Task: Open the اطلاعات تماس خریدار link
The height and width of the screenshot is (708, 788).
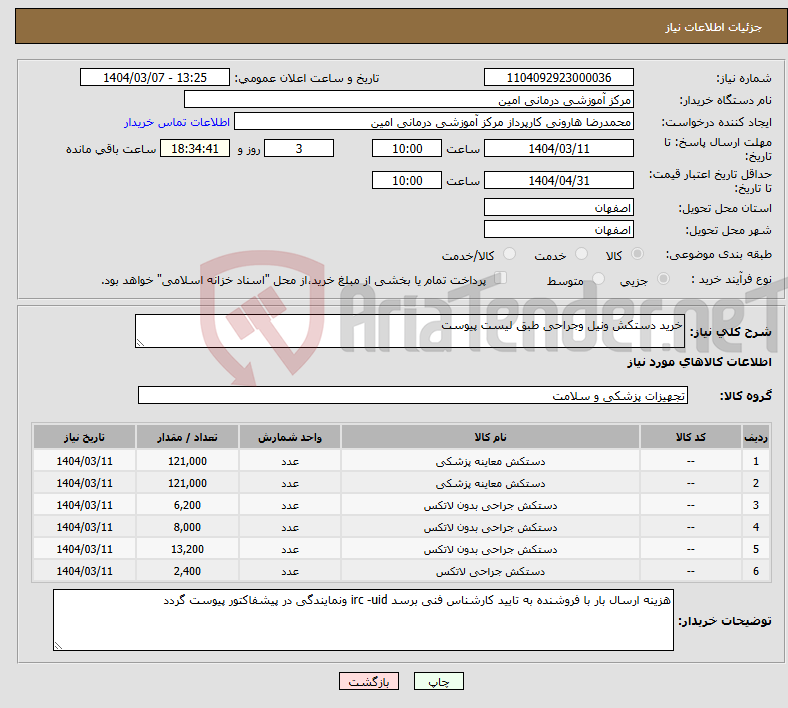Action: pos(177,122)
